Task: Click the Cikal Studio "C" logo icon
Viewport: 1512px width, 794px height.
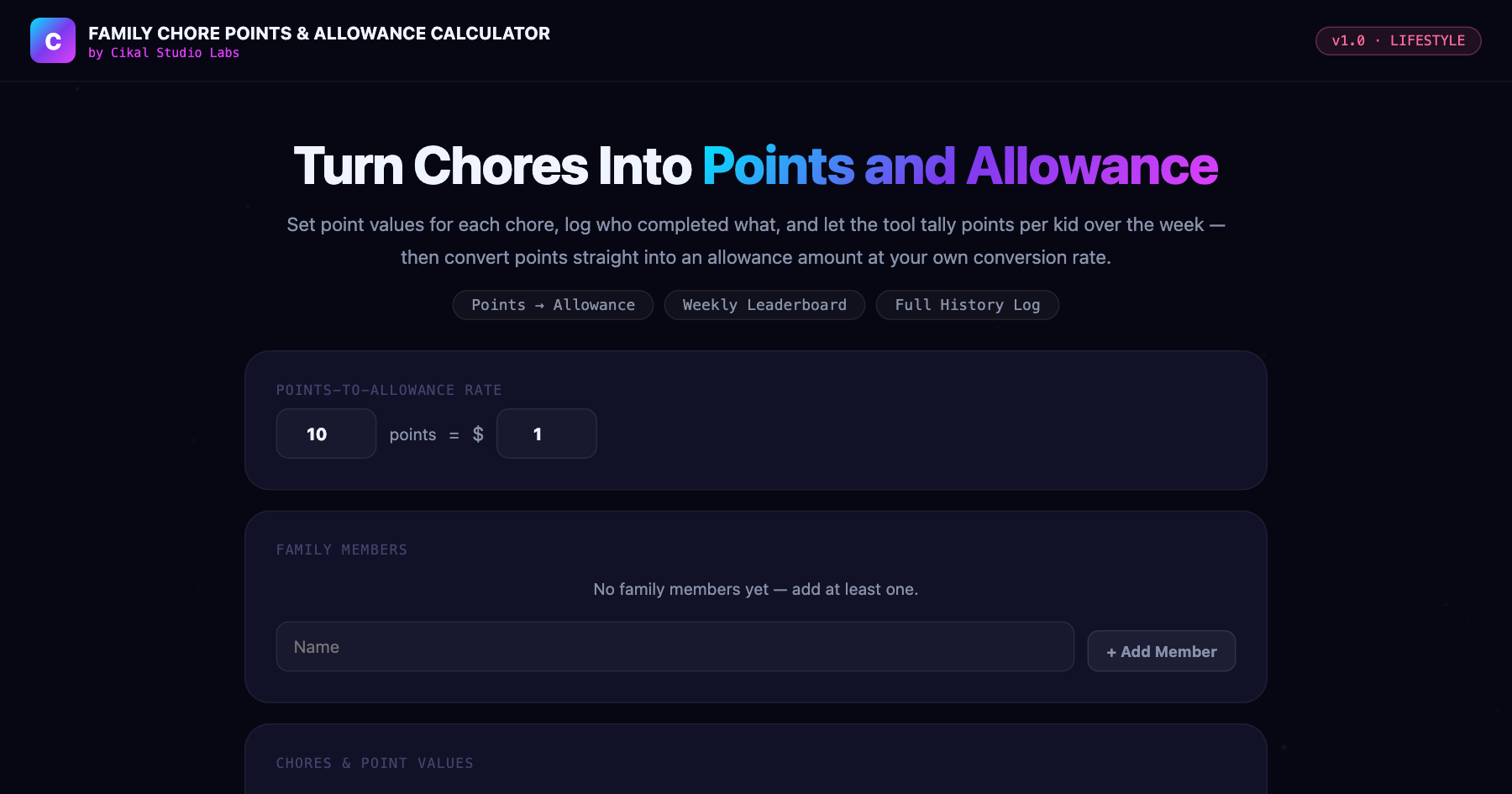Action: point(53,40)
